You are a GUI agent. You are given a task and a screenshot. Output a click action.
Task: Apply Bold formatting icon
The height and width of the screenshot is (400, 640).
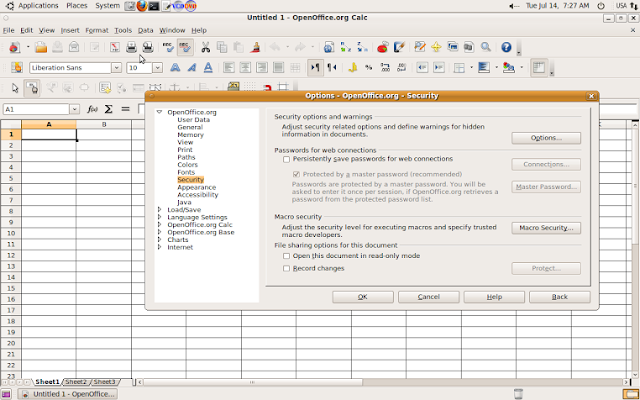tap(175, 68)
